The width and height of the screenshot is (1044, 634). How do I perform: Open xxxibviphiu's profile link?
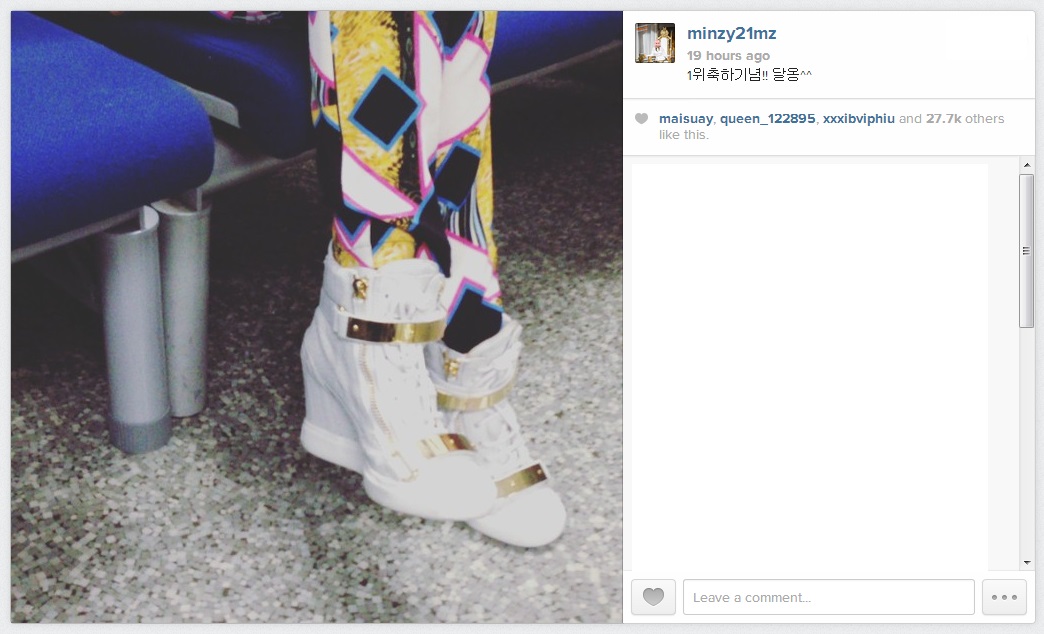coord(858,119)
